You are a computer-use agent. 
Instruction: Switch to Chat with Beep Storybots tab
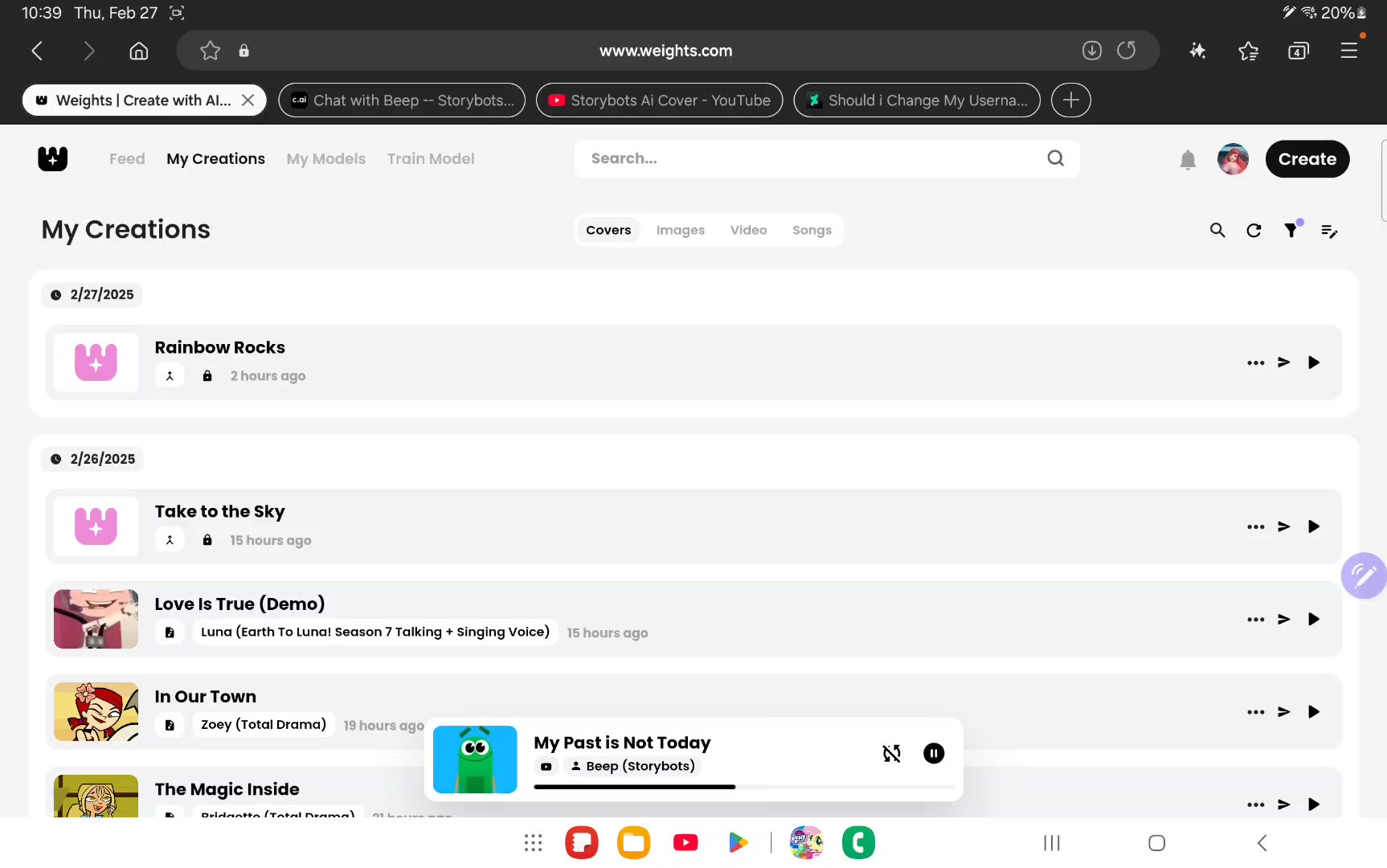click(x=402, y=100)
